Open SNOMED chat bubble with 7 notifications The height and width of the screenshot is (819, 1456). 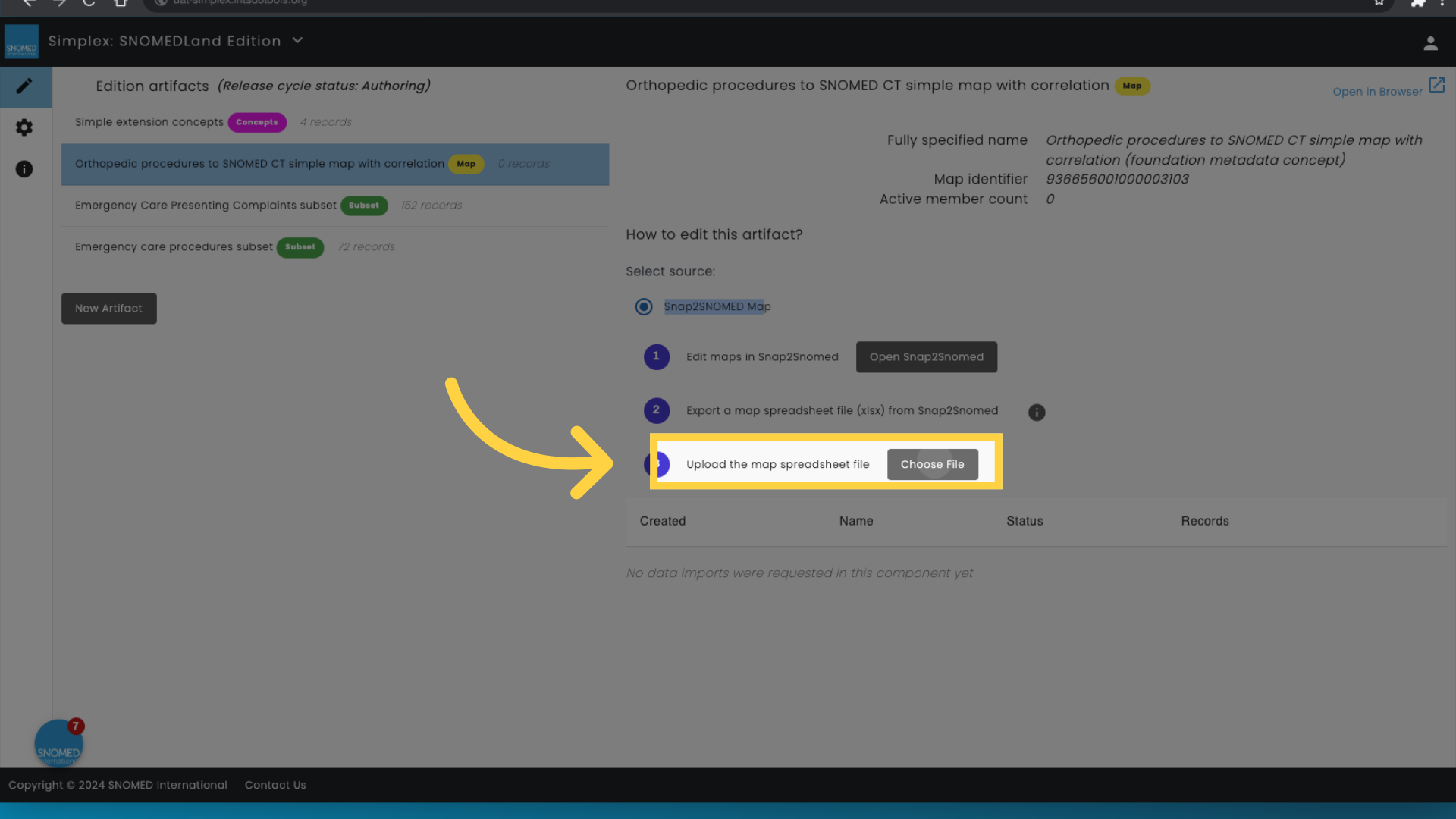click(58, 744)
